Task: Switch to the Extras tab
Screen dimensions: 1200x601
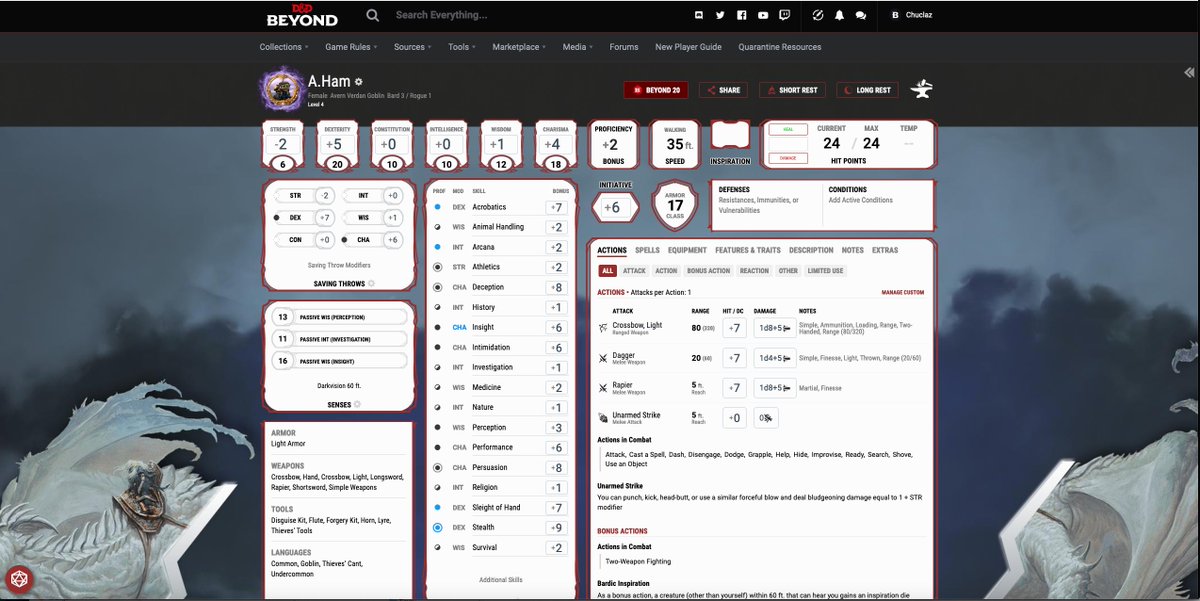Action: [885, 250]
